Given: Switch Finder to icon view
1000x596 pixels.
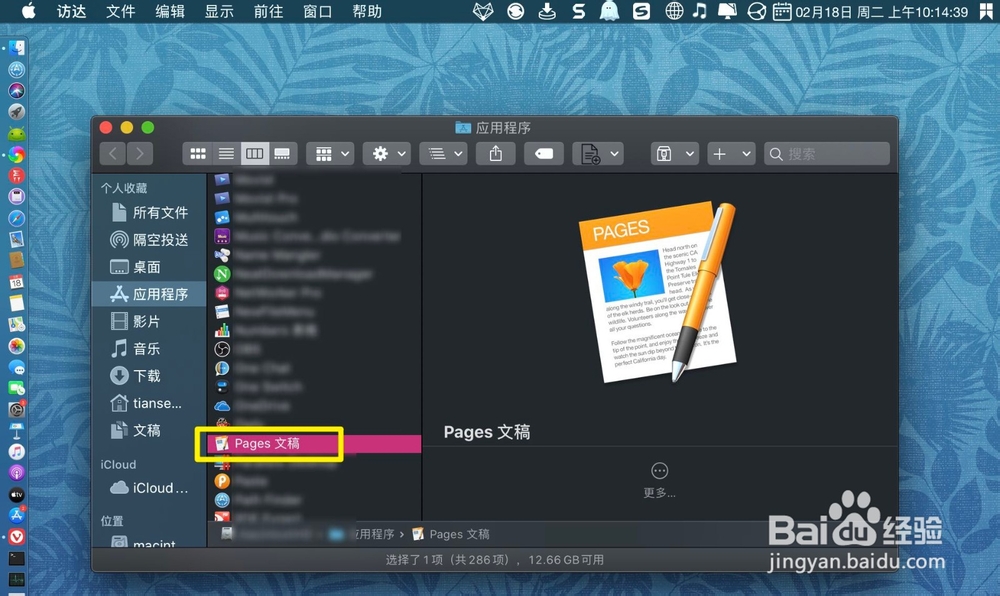Looking at the screenshot, I should [198, 154].
